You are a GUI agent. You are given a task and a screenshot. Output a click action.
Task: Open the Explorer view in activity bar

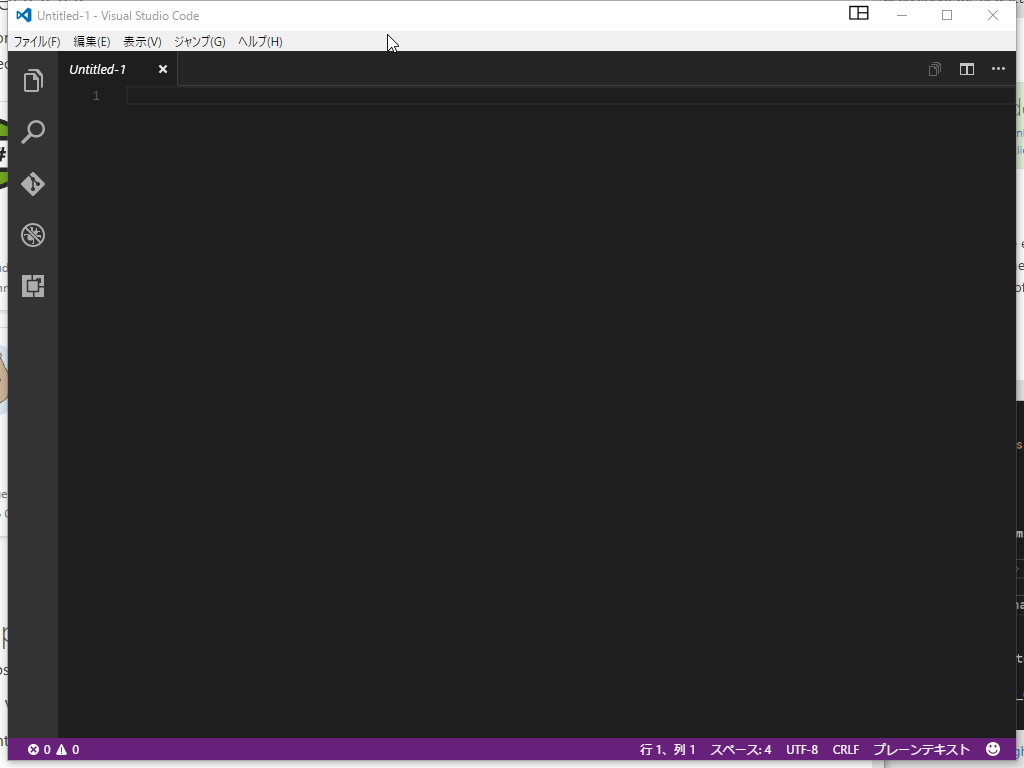(x=33, y=81)
